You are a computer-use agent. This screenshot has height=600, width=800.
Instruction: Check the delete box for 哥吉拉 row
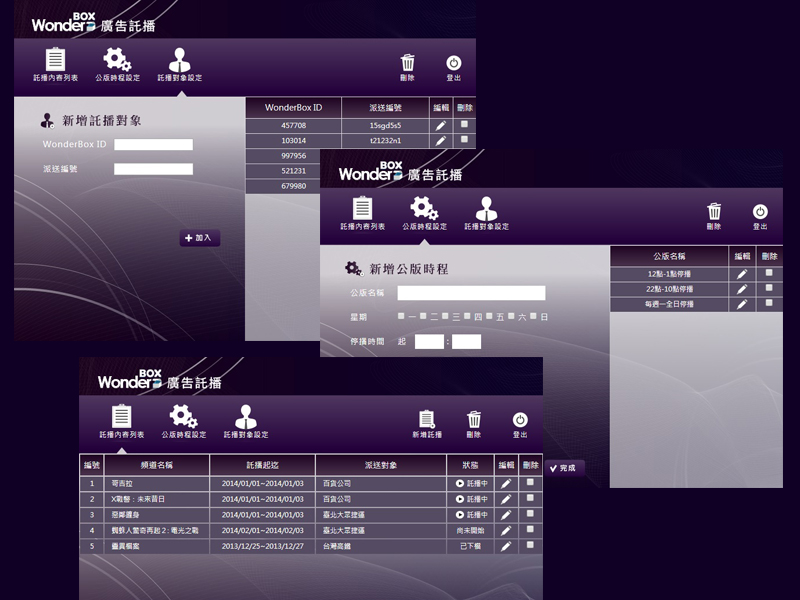[531, 482]
